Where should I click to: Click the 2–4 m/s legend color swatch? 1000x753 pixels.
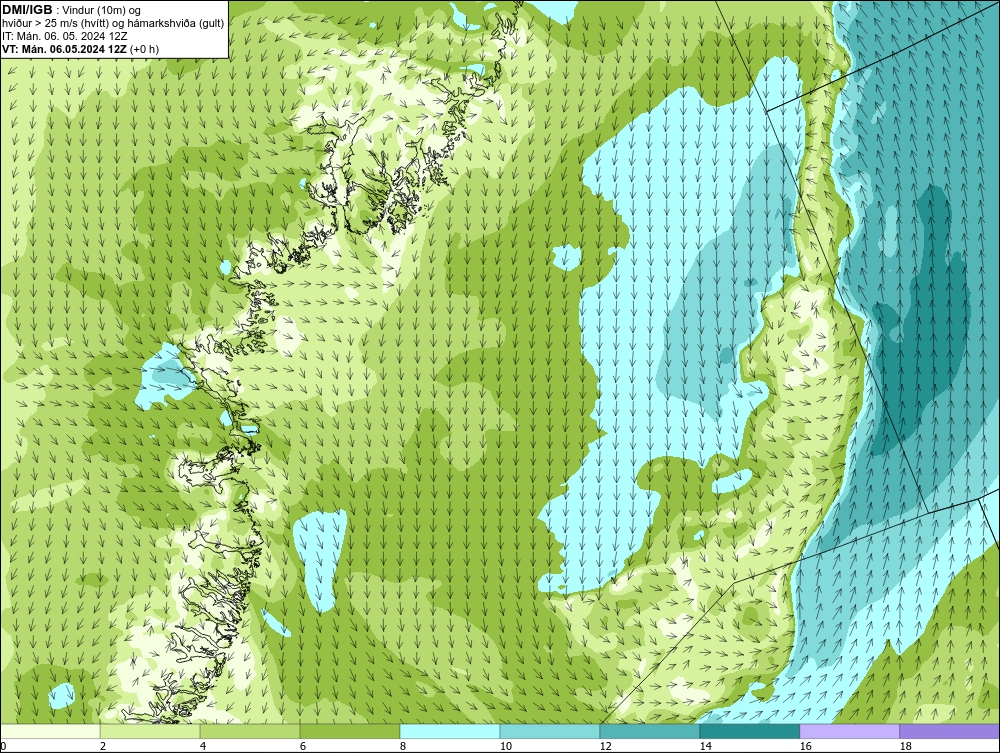(x=150, y=731)
